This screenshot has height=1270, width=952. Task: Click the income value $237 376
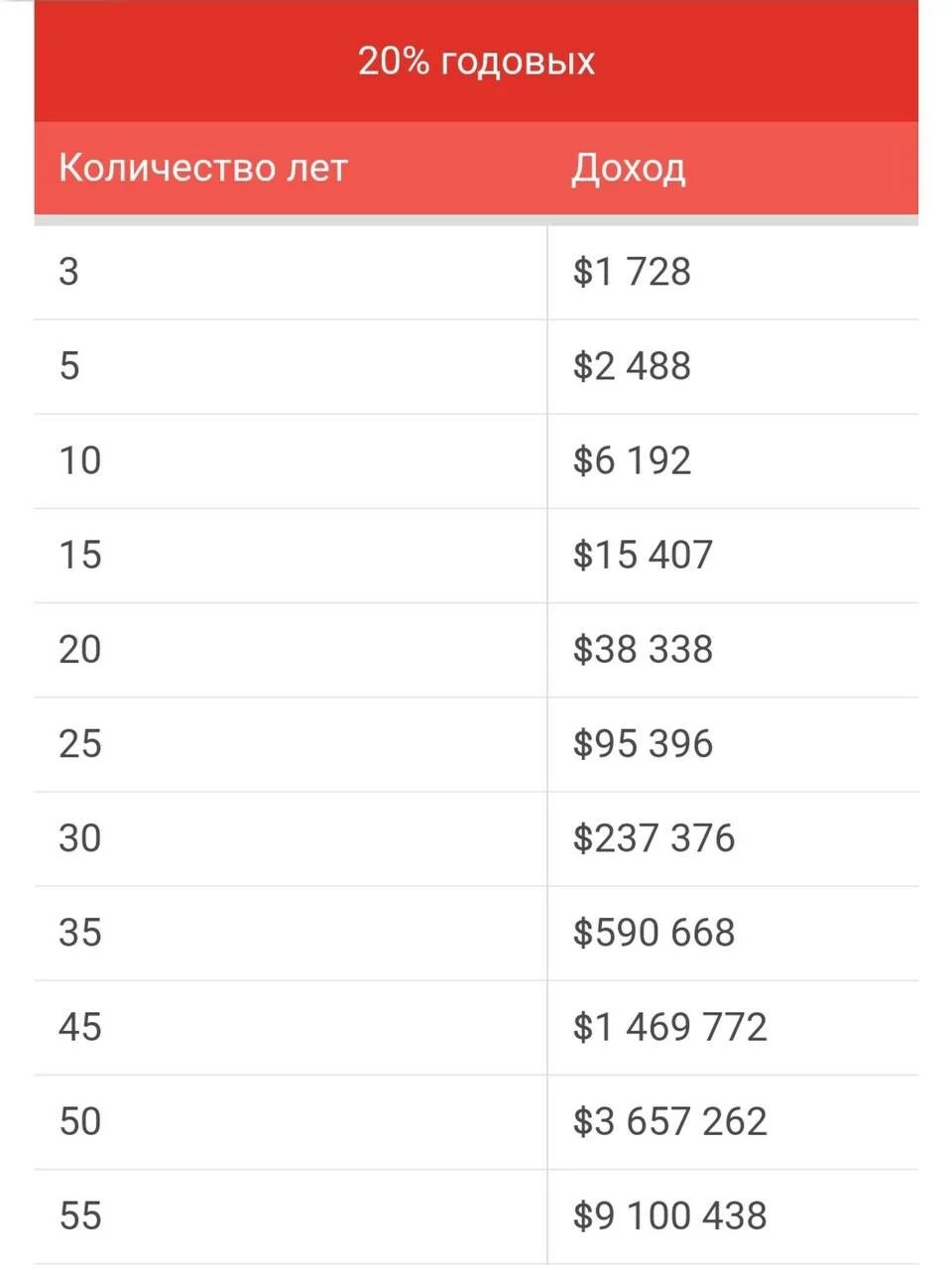[654, 837]
